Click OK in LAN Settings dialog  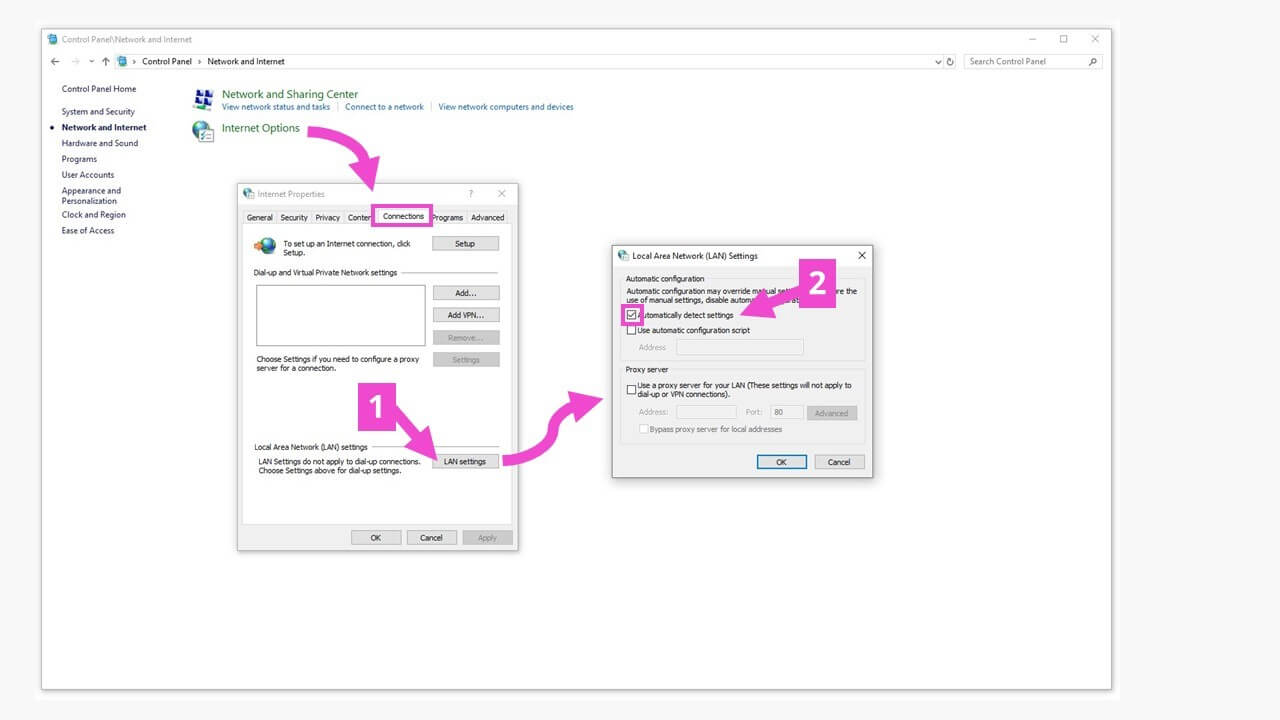click(x=782, y=462)
